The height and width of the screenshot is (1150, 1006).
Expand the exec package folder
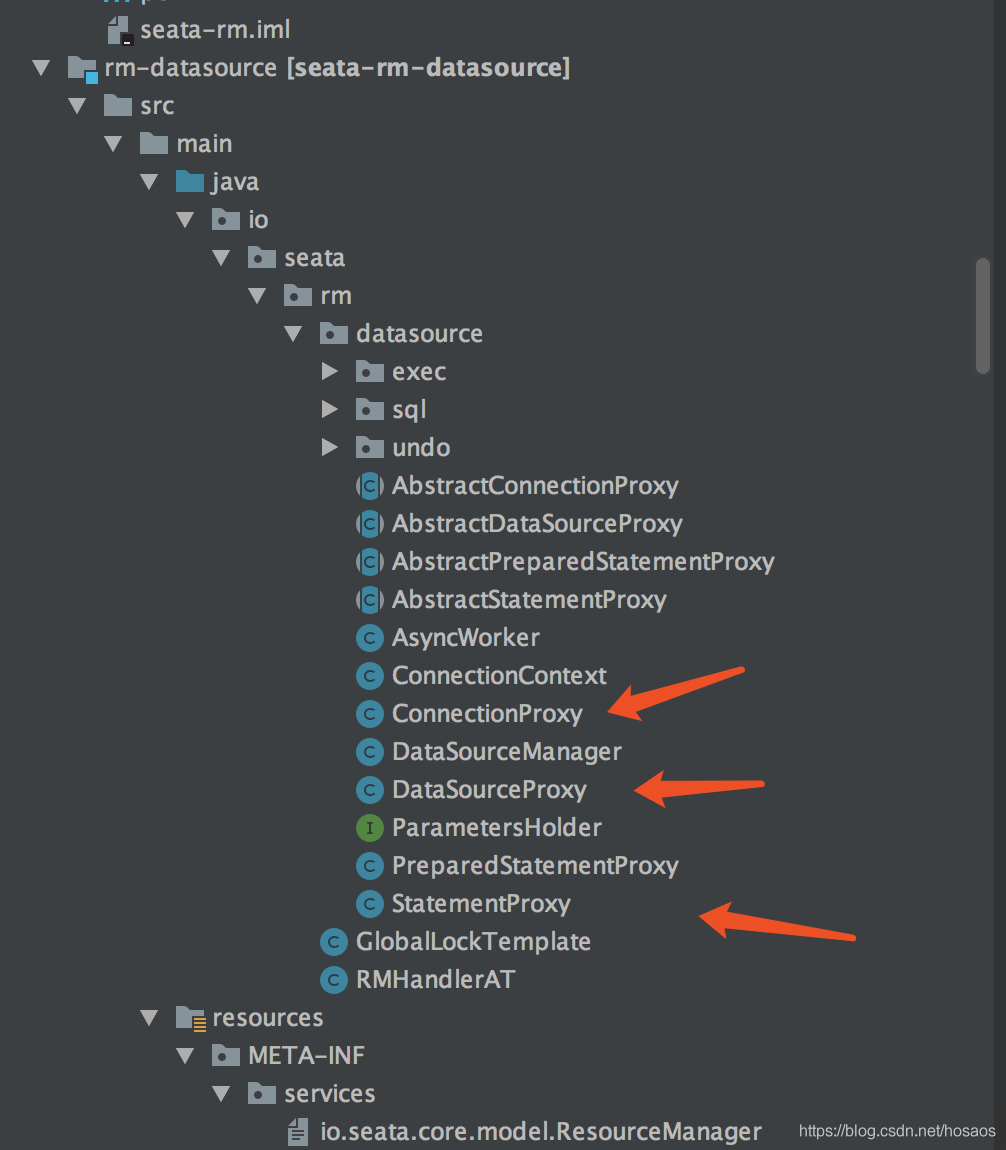click(x=330, y=372)
